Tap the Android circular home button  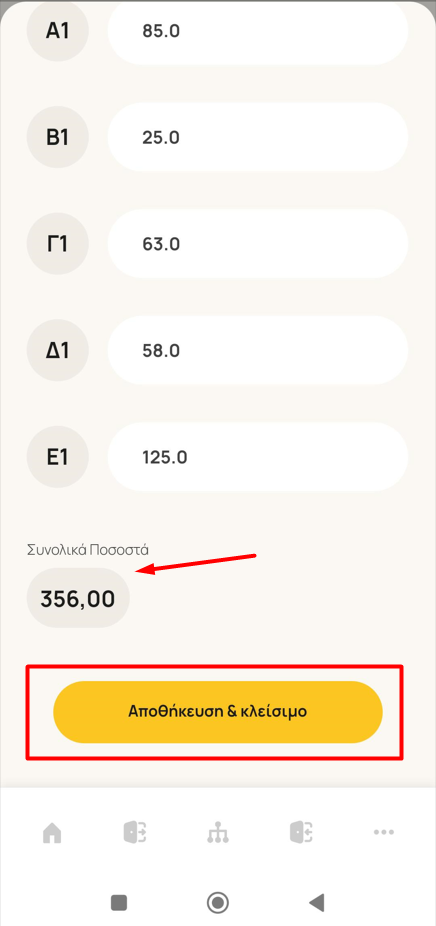point(218,902)
